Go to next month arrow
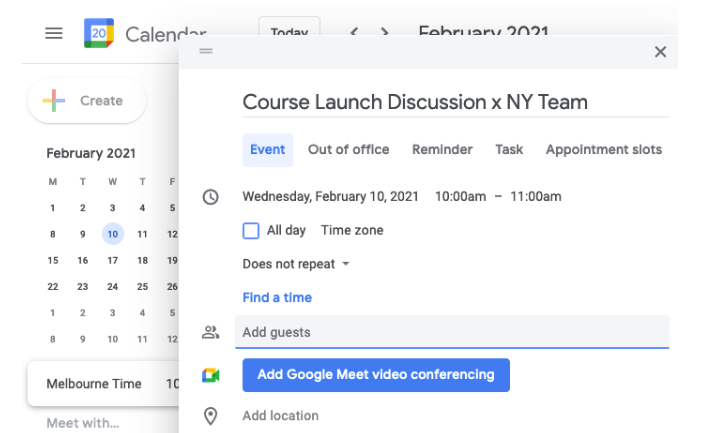 [x=385, y=33]
